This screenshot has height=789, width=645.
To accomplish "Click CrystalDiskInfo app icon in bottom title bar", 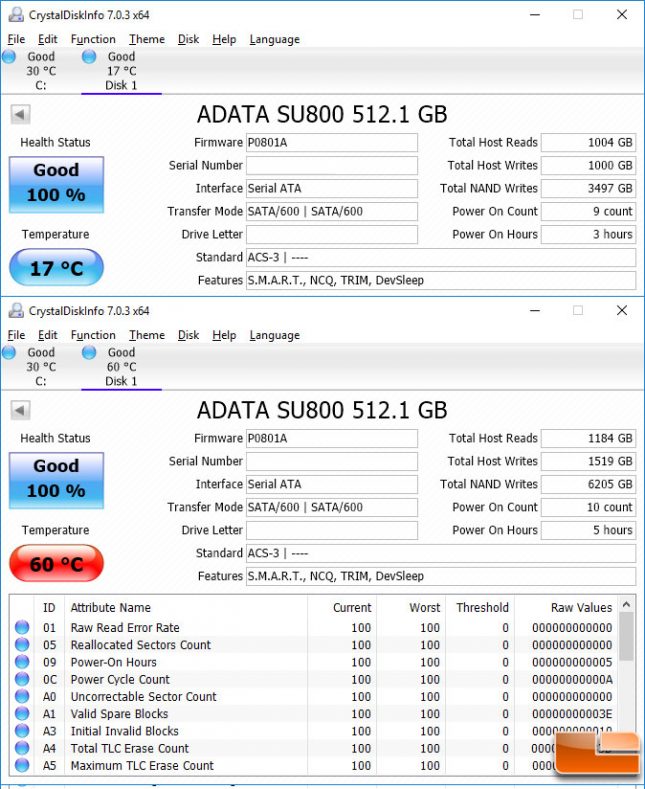I will (x=16, y=310).
